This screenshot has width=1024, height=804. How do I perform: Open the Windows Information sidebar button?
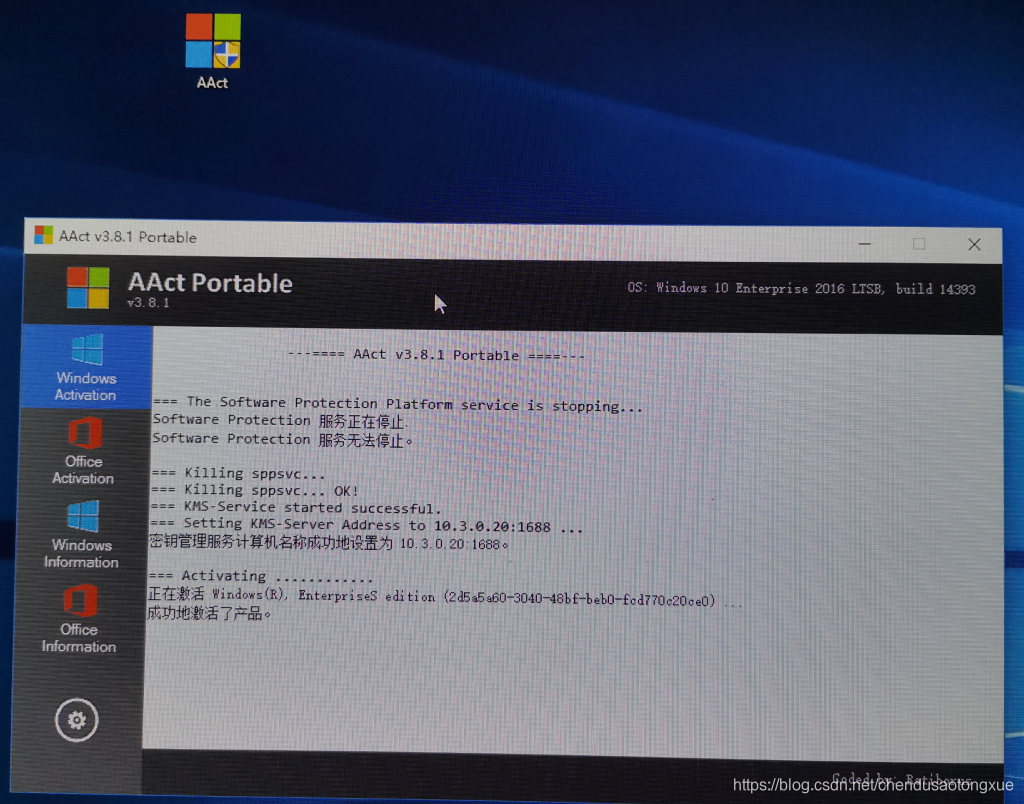[82, 534]
